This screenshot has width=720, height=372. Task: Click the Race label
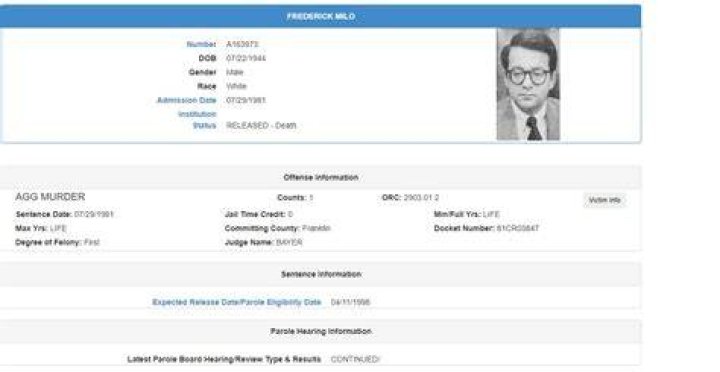pyautogui.click(x=207, y=86)
